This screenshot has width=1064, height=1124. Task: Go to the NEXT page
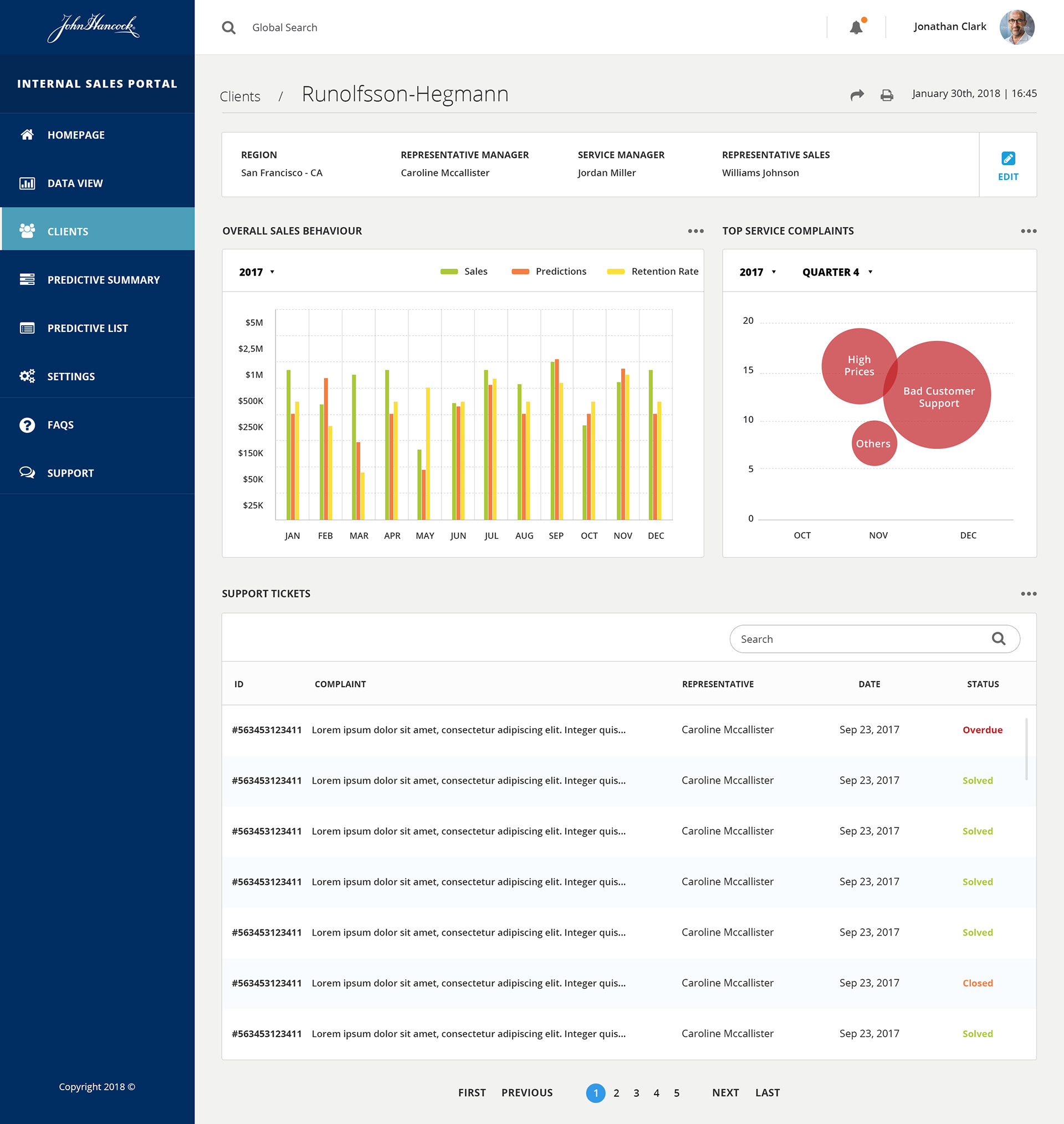[x=725, y=1093]
